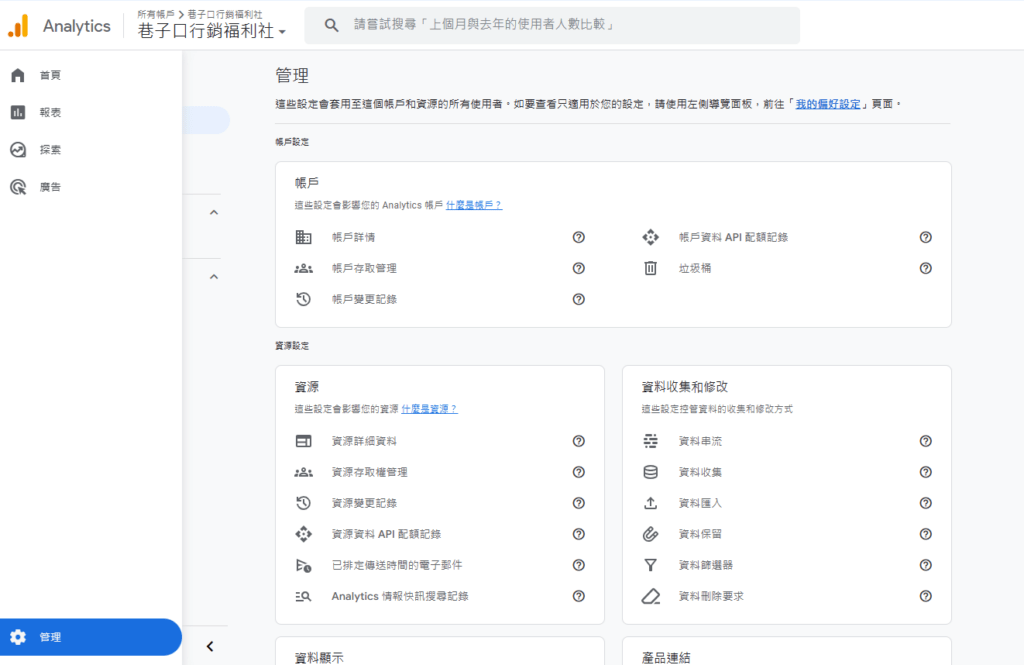The image size is (1024, 665).
Task: Open 資料串流 data streams
Action: pos(700,441)
